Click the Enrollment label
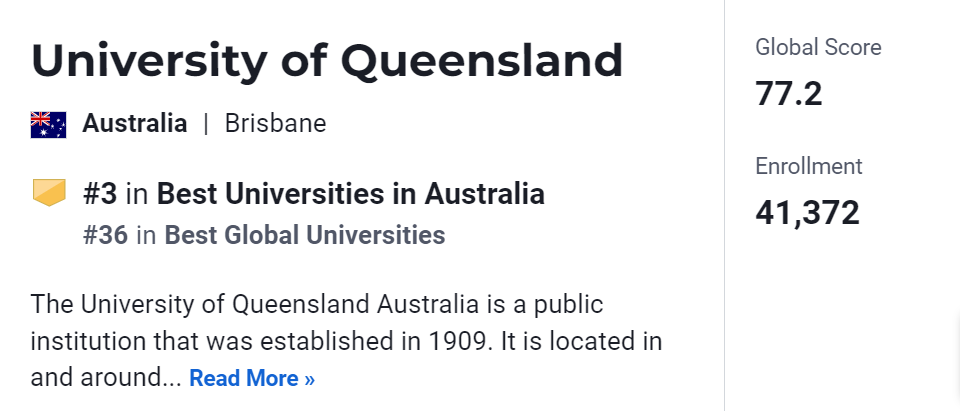 tap(808, 166)
